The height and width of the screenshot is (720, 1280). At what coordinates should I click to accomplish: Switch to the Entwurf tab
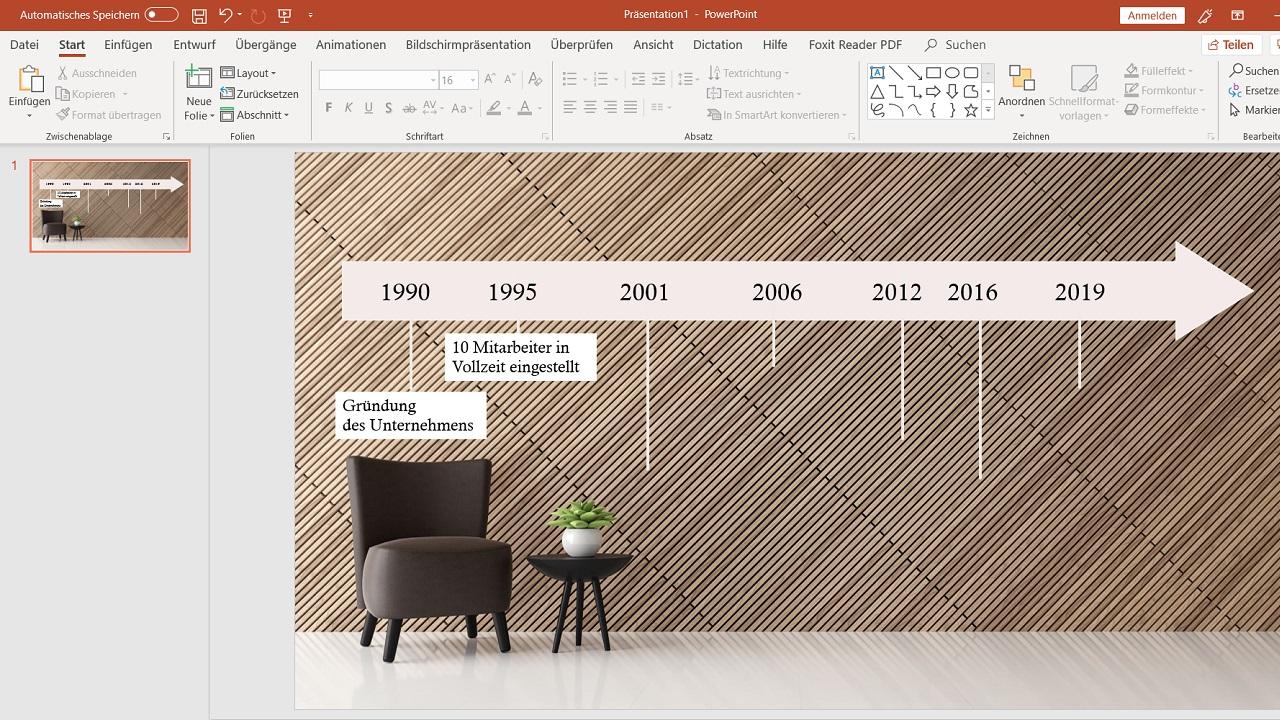pyautogui.click(x=194, y=45)
